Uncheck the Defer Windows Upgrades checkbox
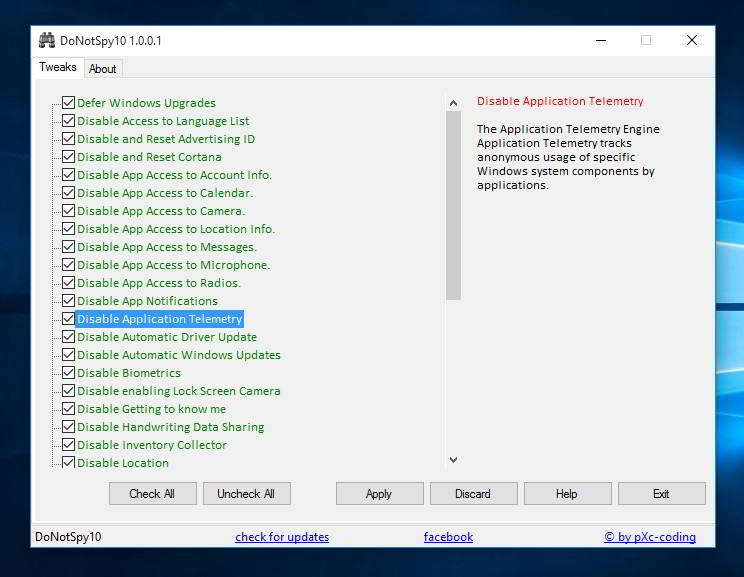 point(68,102)
